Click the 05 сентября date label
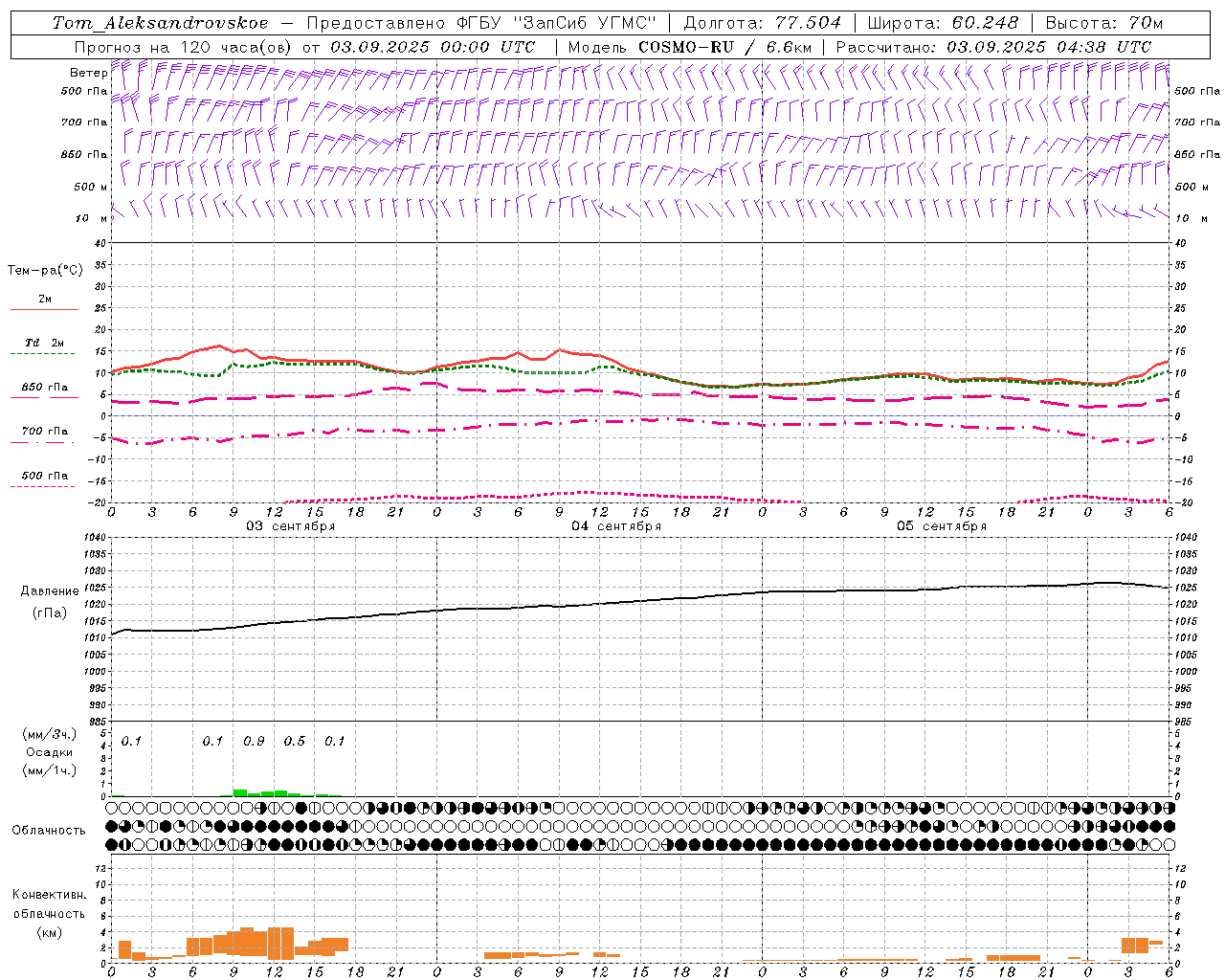 942,526
